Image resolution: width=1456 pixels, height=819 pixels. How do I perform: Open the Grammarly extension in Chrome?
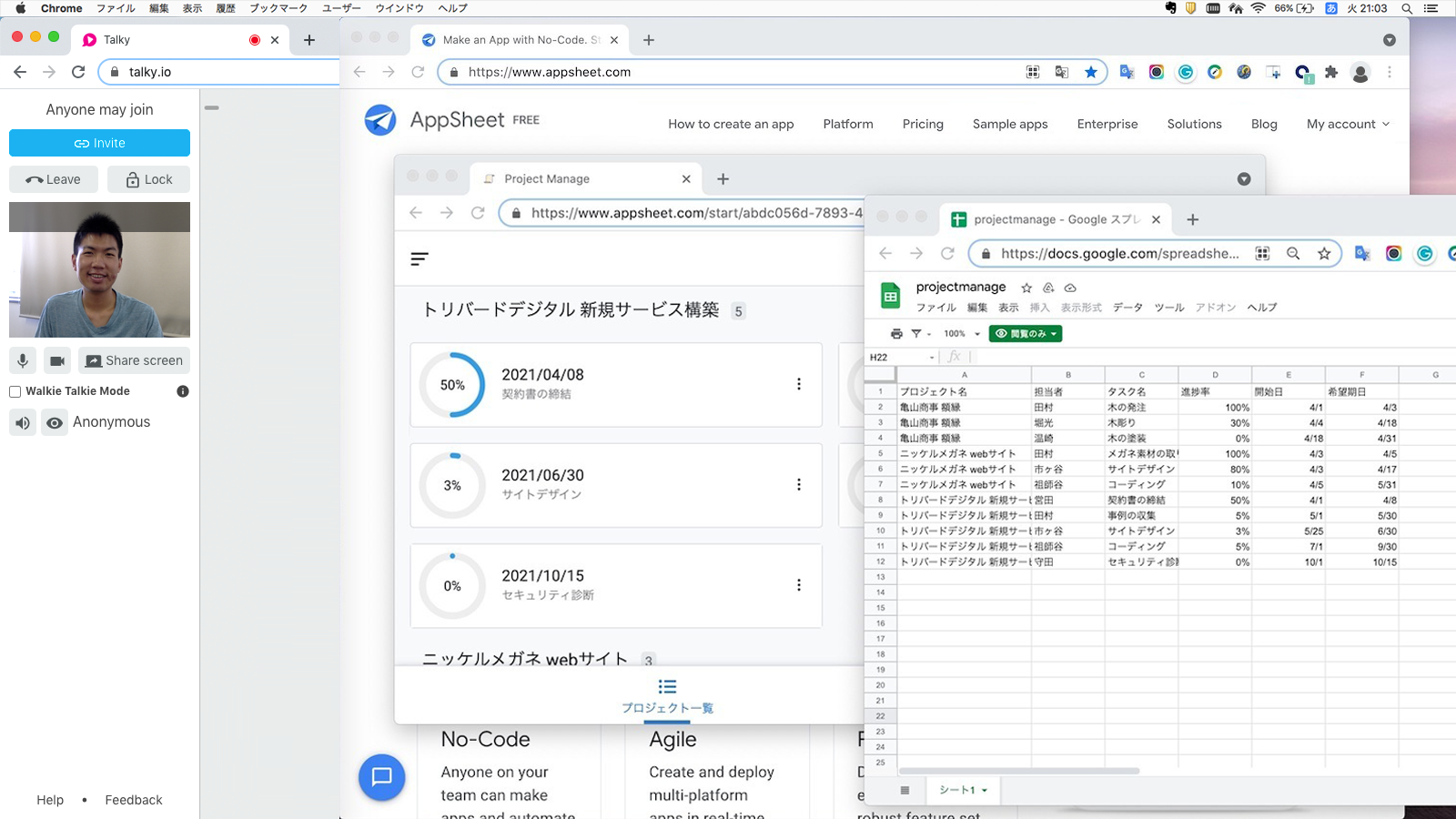pyautogui.click(x=1185, y=72)
